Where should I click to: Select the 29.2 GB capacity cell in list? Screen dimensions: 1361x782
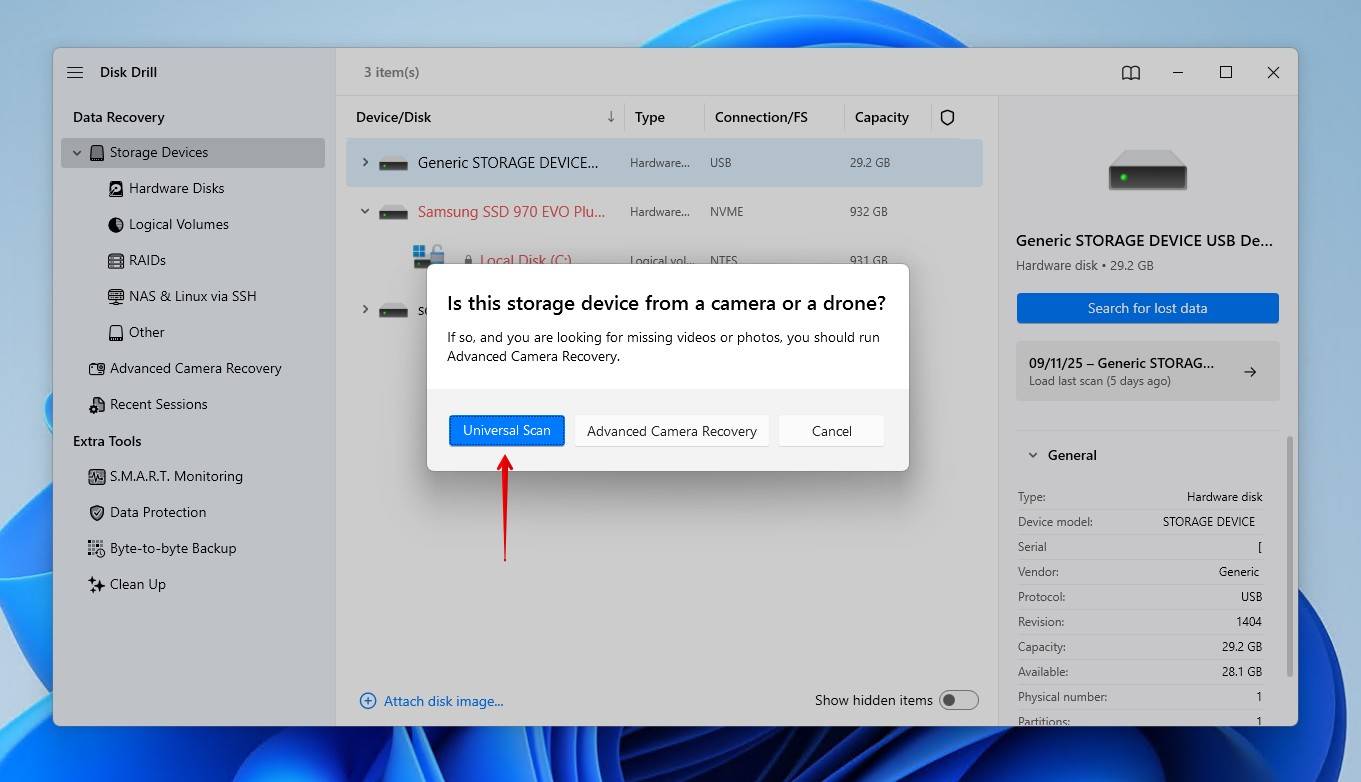[x=872, y=163]
